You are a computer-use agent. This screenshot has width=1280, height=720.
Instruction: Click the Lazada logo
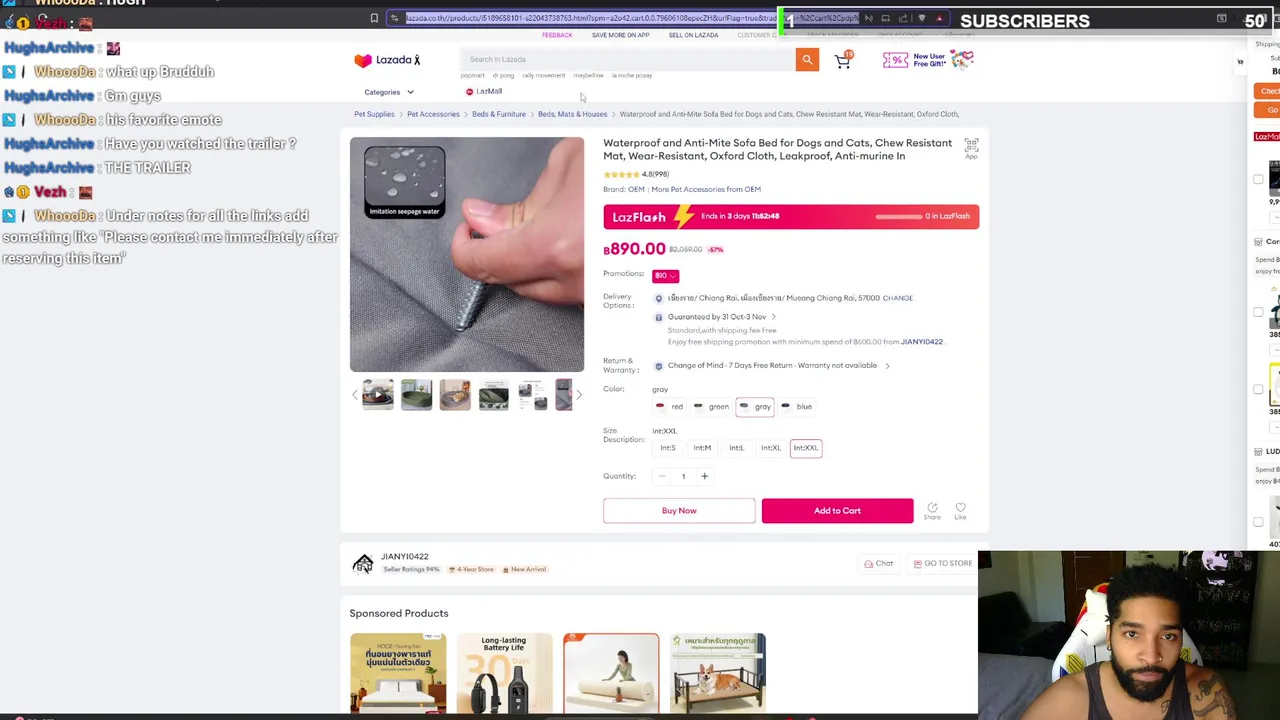coord(387,60)
